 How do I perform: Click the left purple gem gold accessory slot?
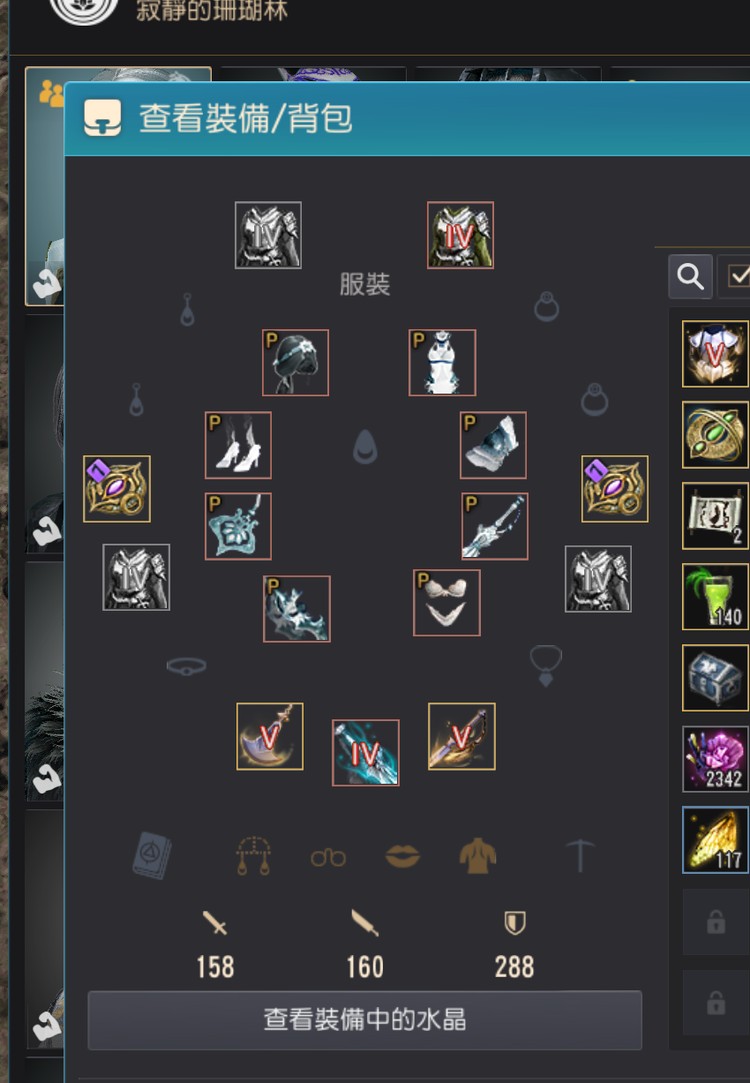(x=117, y=489)
